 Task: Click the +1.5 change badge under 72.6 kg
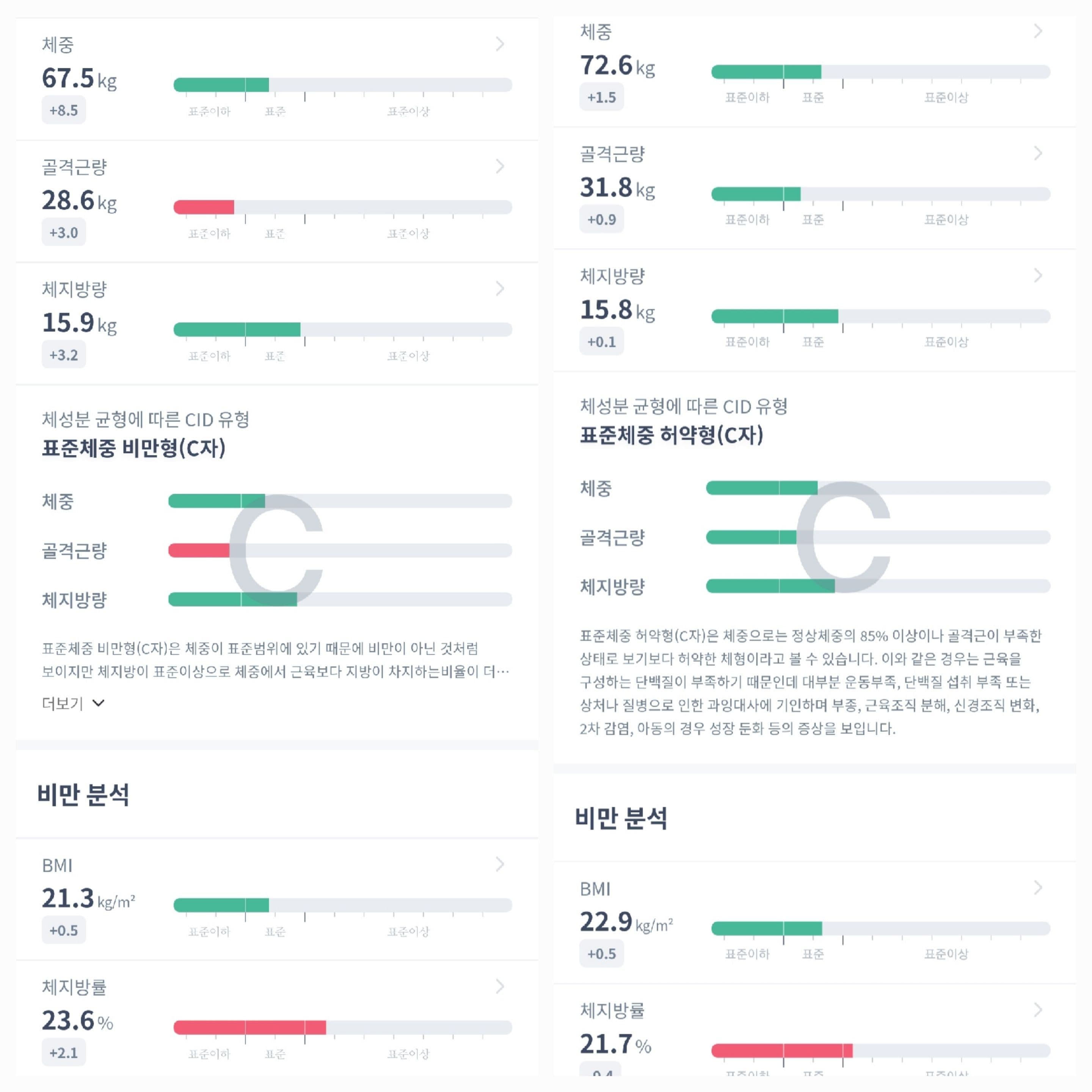point(601,97)
